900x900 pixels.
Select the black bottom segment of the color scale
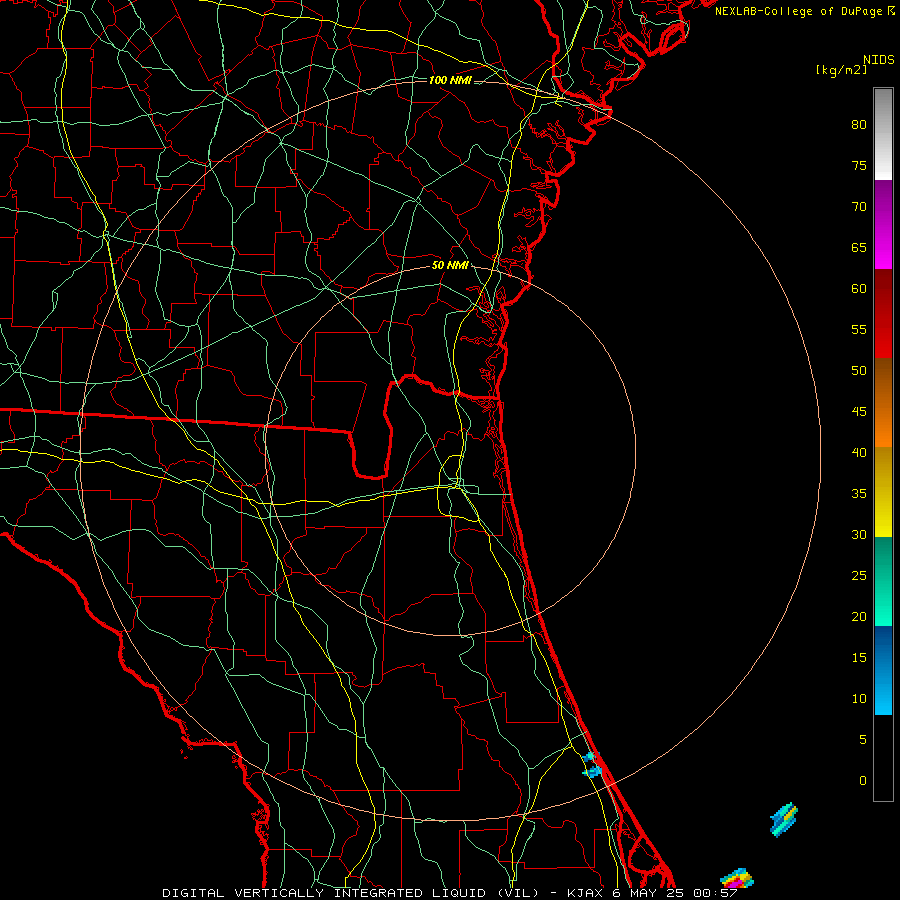point(883,758)
